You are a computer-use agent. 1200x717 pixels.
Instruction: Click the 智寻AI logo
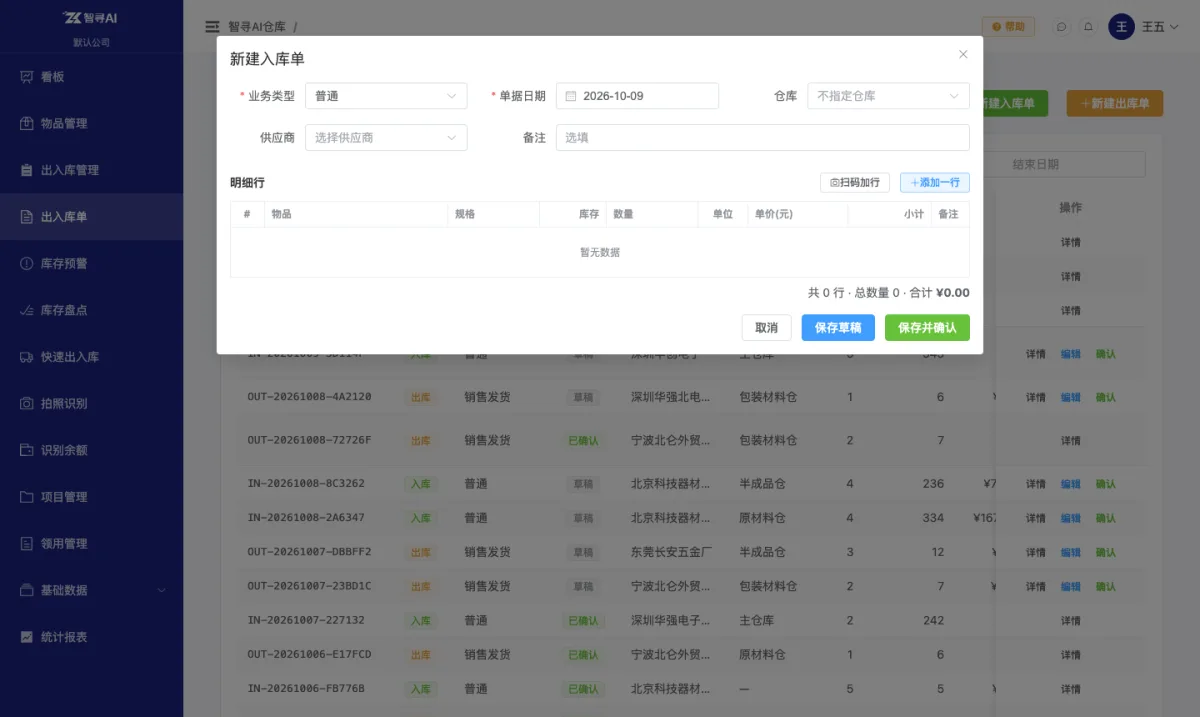pyautogui.click(x=91, y=18)
